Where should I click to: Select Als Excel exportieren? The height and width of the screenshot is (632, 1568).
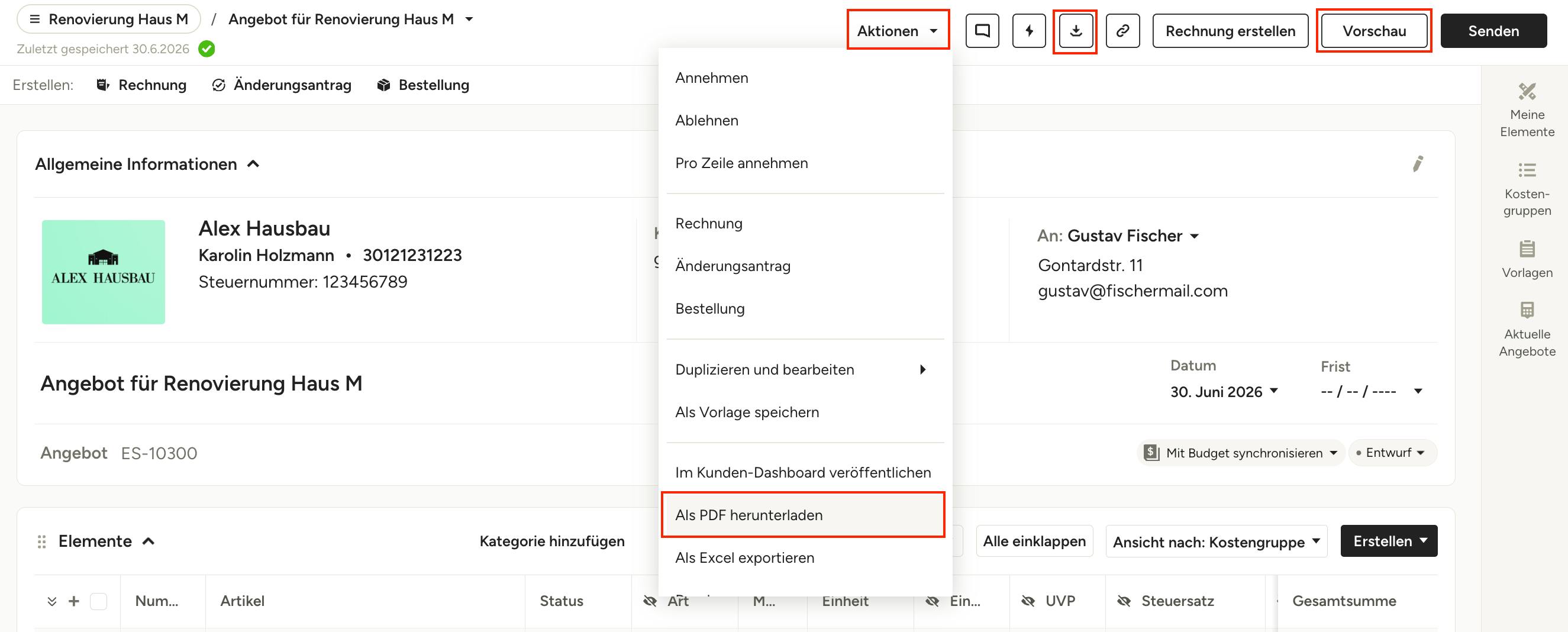pos(805,557)
